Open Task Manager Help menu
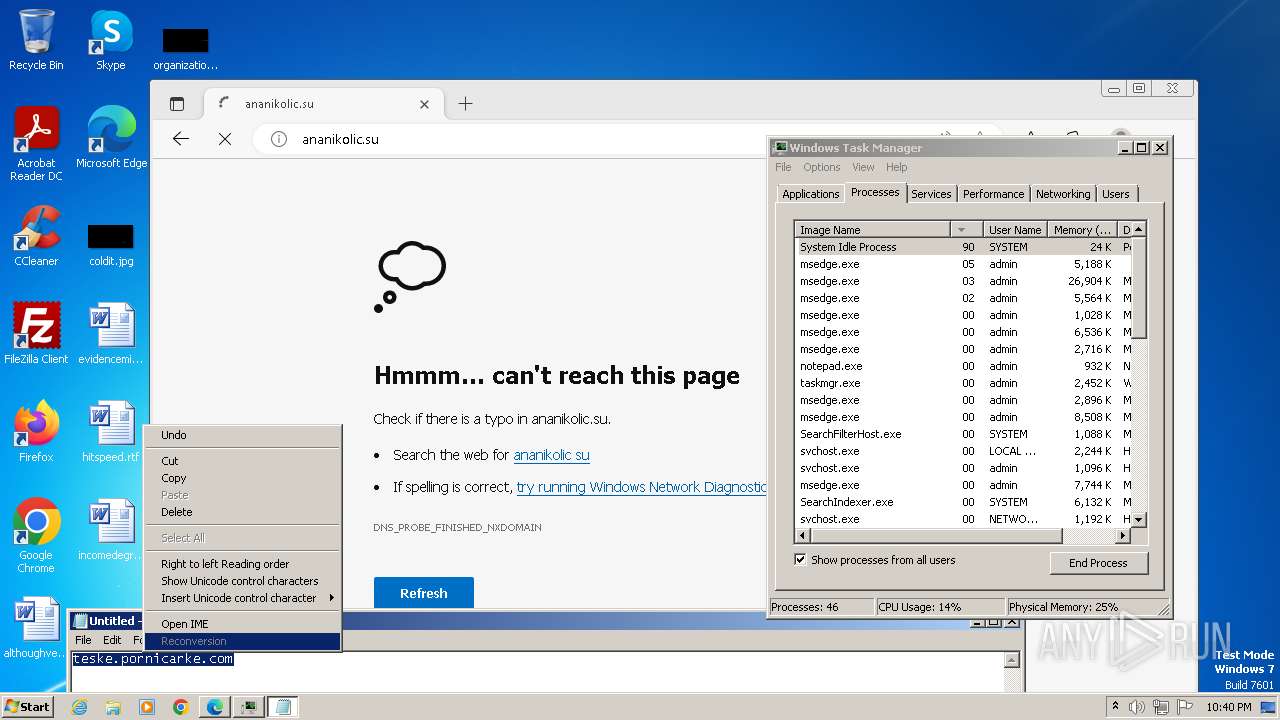 tap(897, 167)
